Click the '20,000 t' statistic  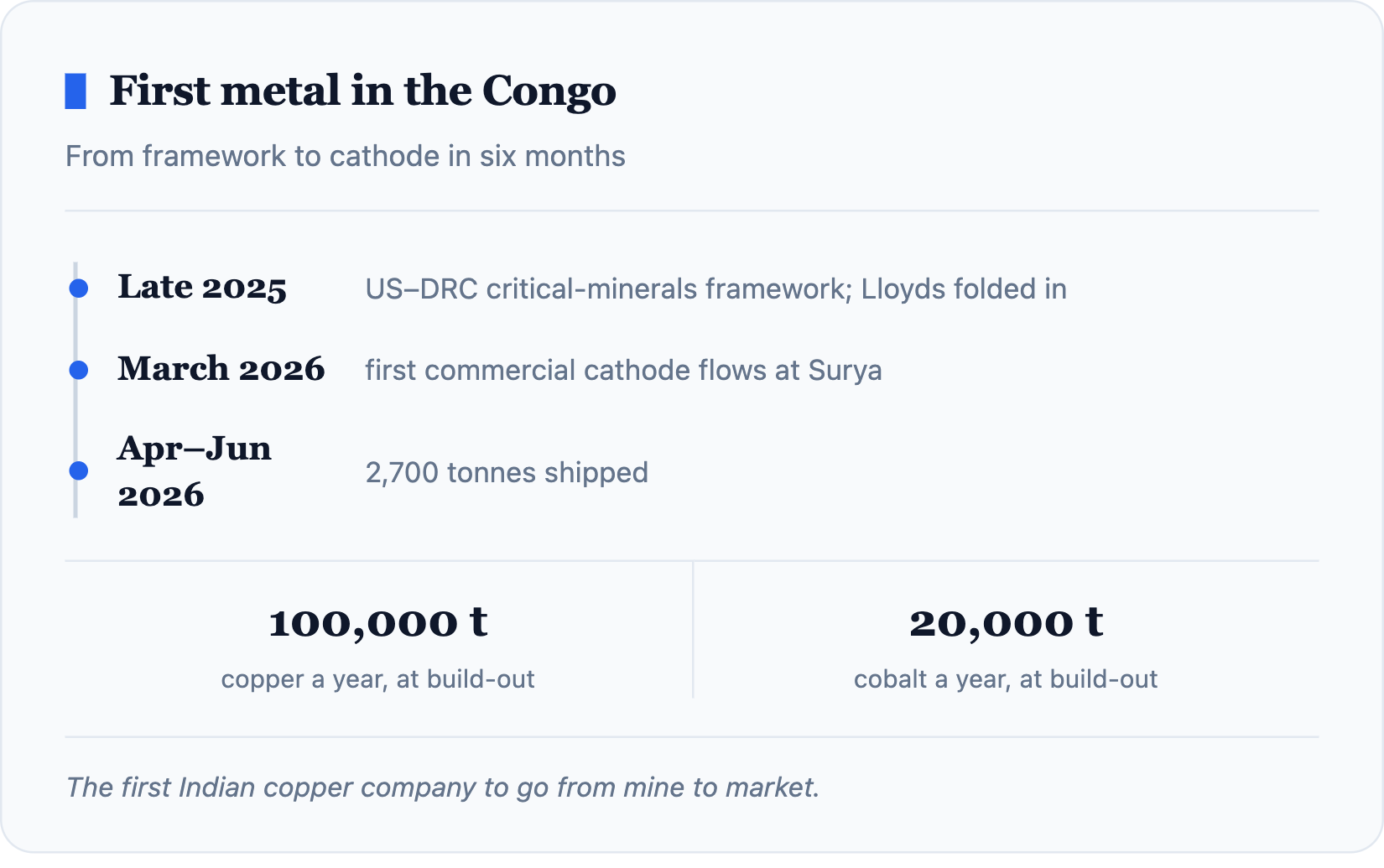pyautogui.click(x=1007, y=622)
